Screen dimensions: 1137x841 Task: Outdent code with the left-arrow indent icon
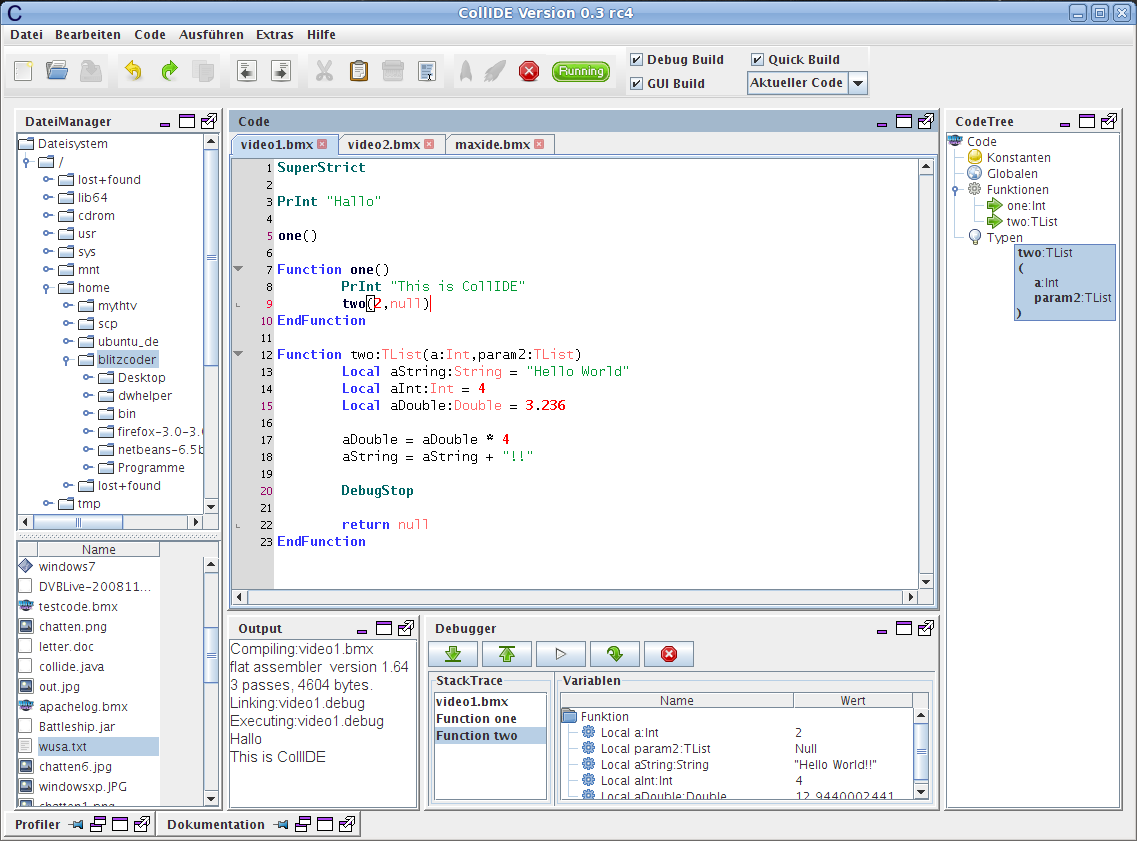click(x=247, y=71)
